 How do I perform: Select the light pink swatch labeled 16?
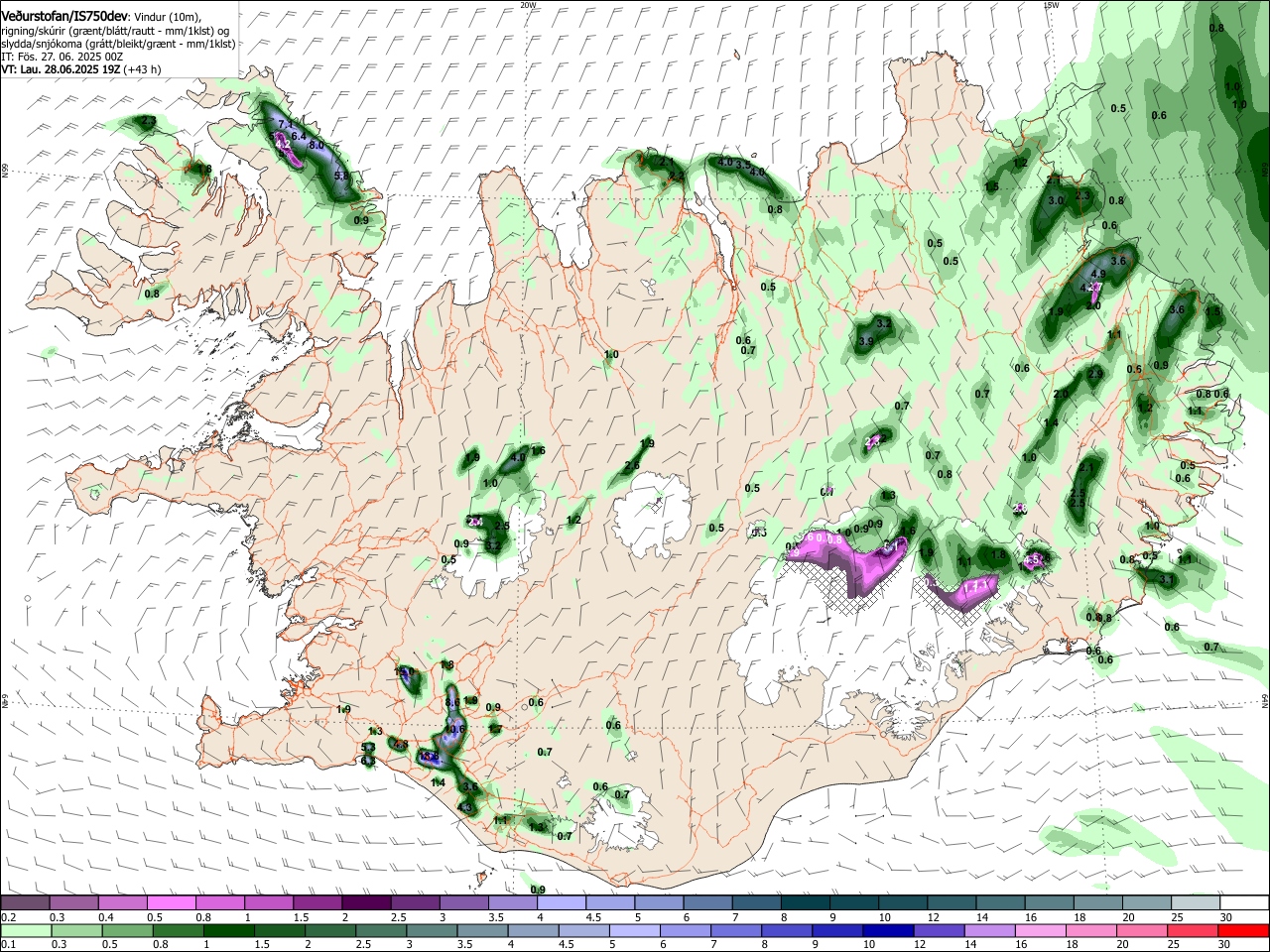(1043, 929)
